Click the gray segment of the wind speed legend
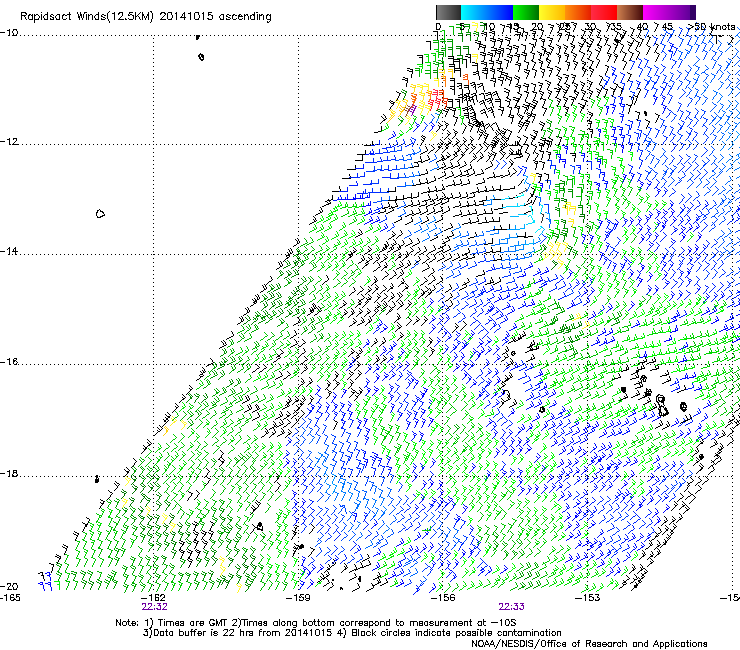 coord(448,12)
